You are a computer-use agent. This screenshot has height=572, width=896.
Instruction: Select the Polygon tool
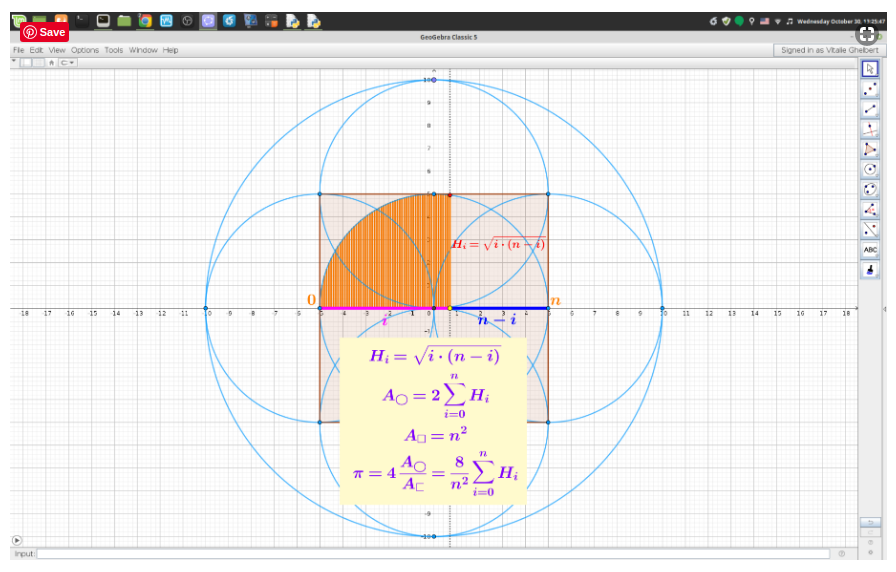[x=870, y=149]
